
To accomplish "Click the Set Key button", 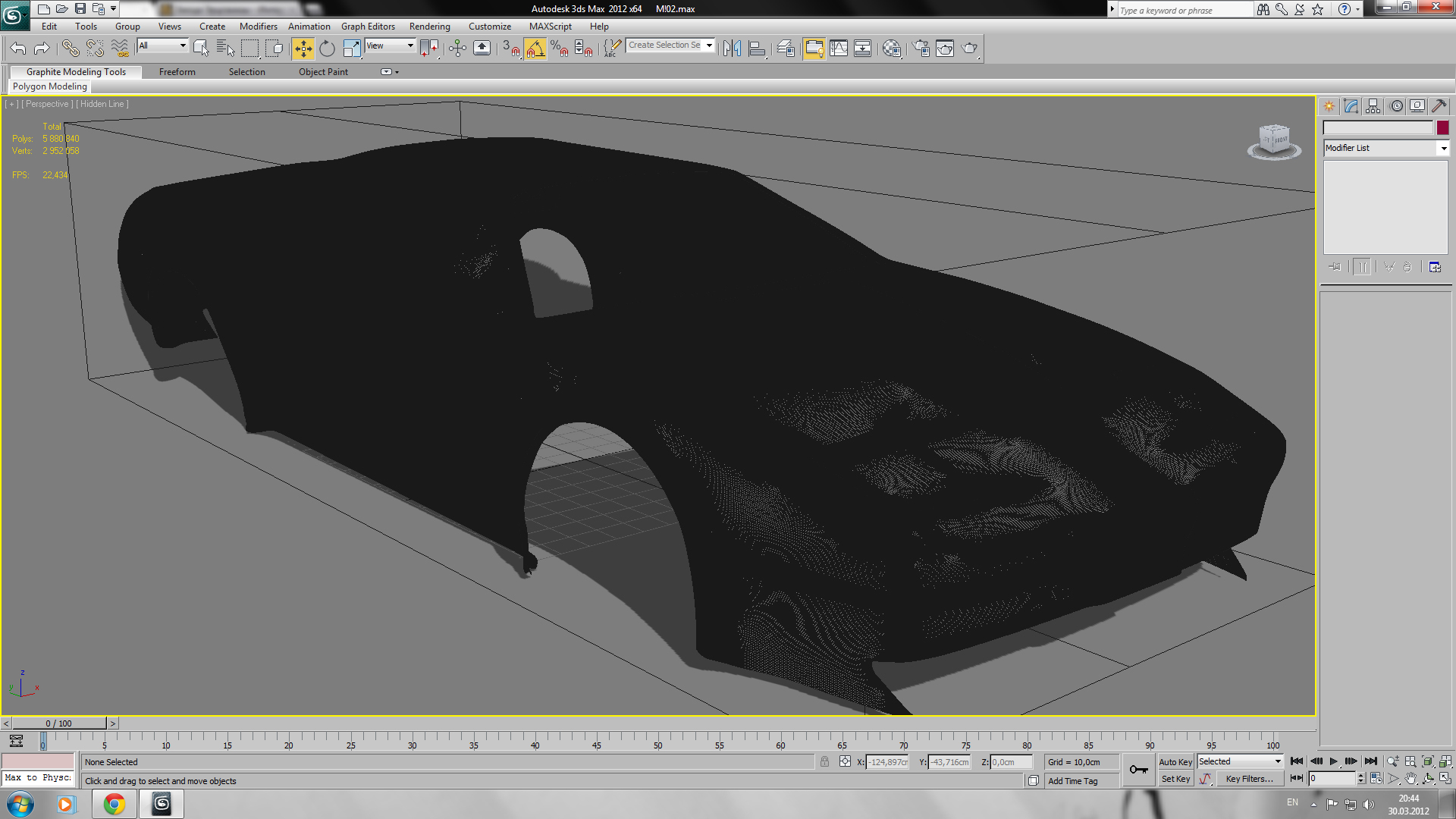I will coord(1175,779).
